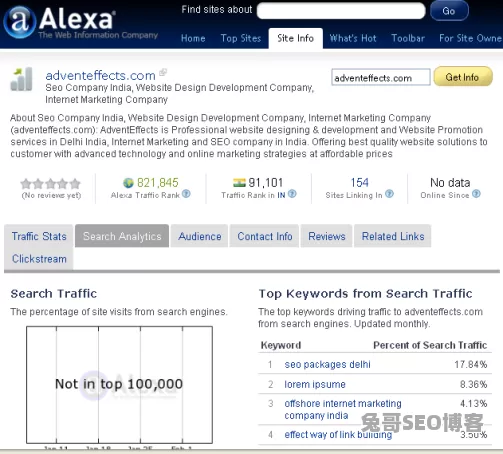Go to the Home menu item

[193, 38]
